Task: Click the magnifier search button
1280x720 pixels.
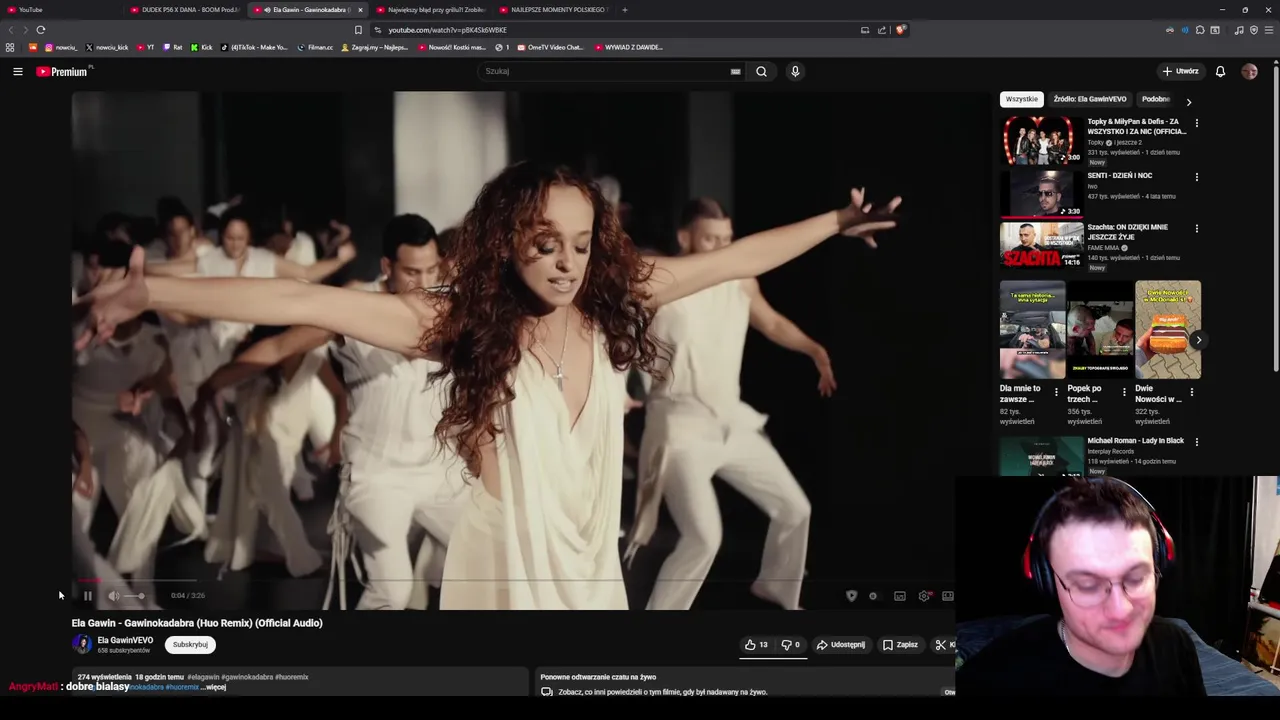Action: [x=761, y=71]
